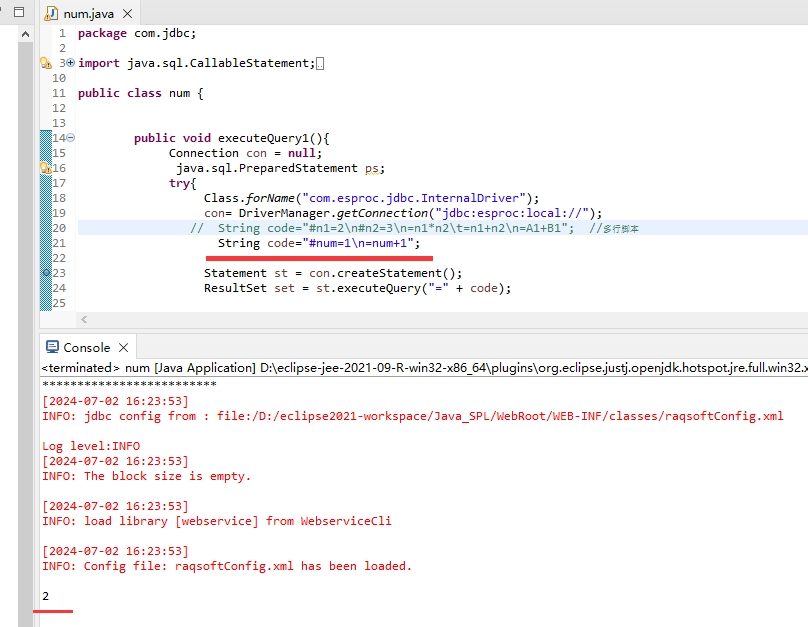Click the line number 21 in the gutter
Image resolution: width=808 pixels, height=627 pixels.
coord(58,243)
